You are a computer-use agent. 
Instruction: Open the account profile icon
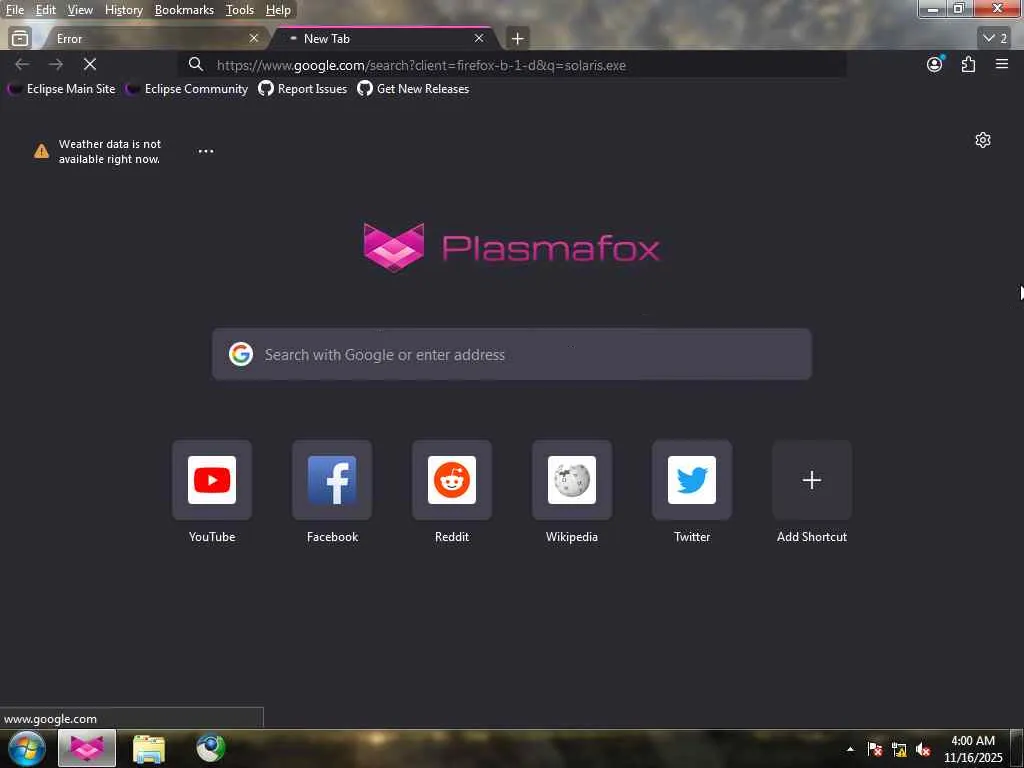[935, 64]
